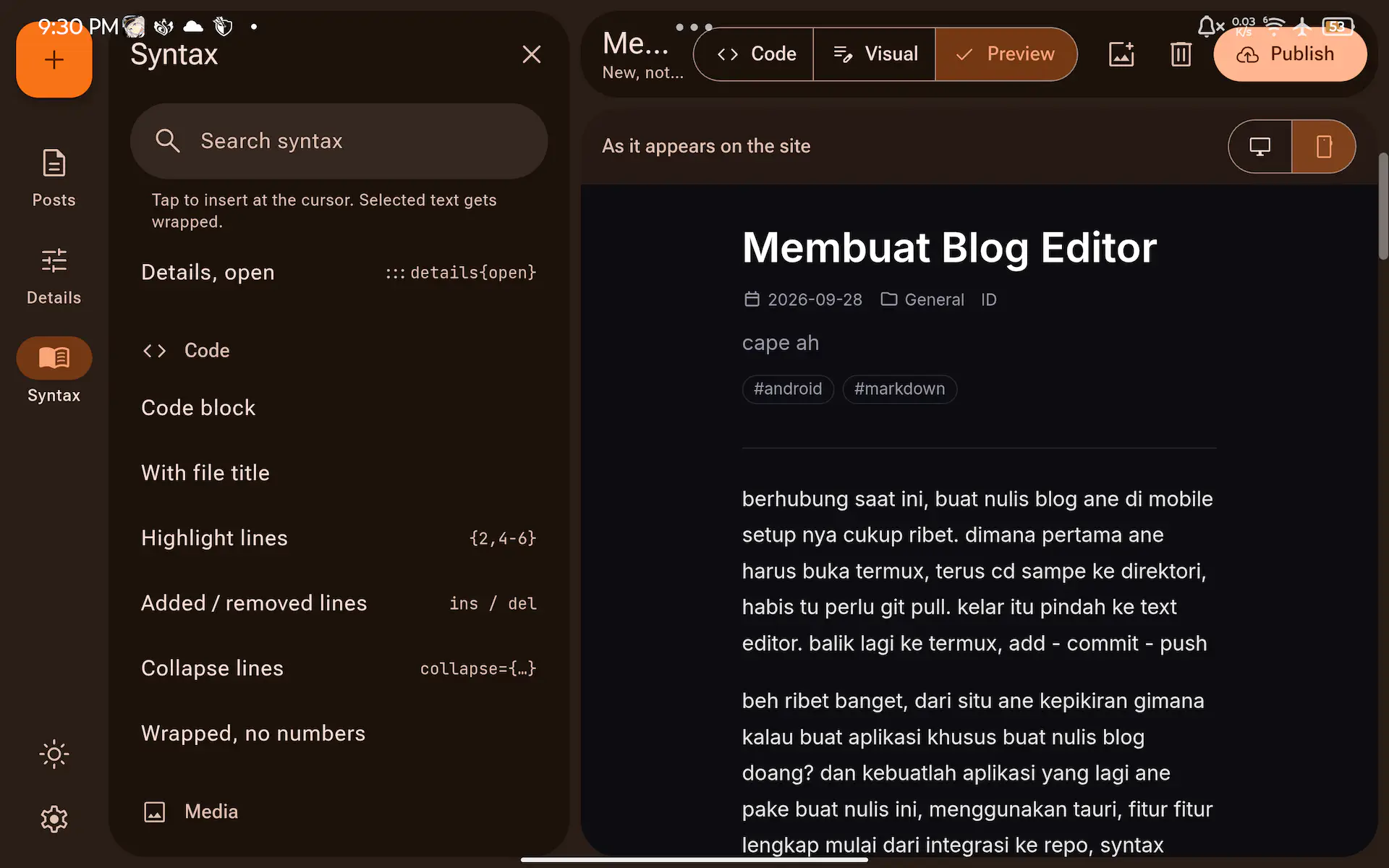Click the preview pane scrollbar
Viewport: 1389px width, 868px height.
tap(1383, 206)
